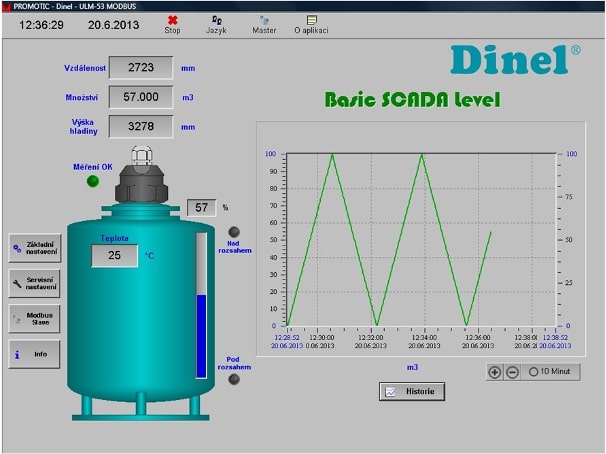Screen dimensions: 606x454
Task: Click the 57 percent level field
Action: coord(201,208)
